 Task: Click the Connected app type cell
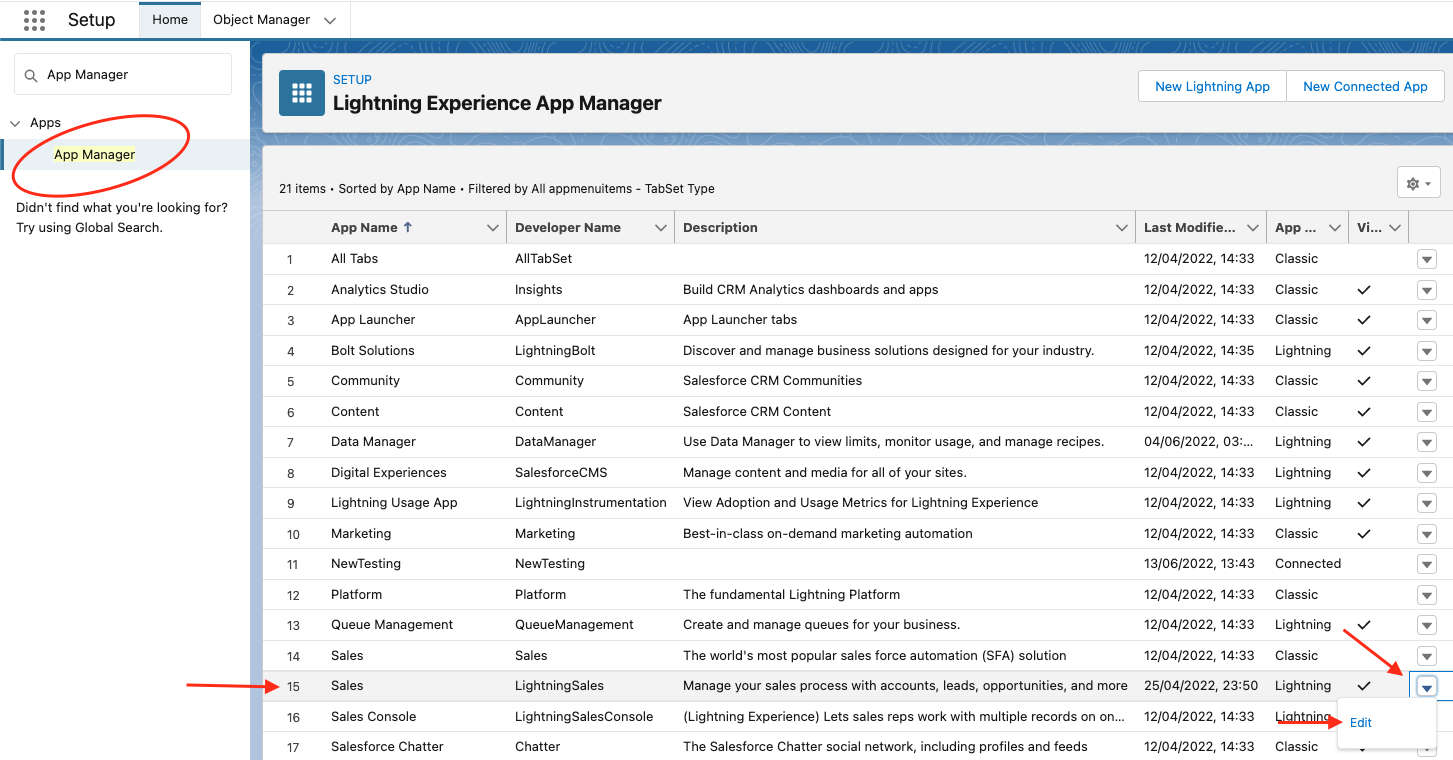click(1308, 564)
